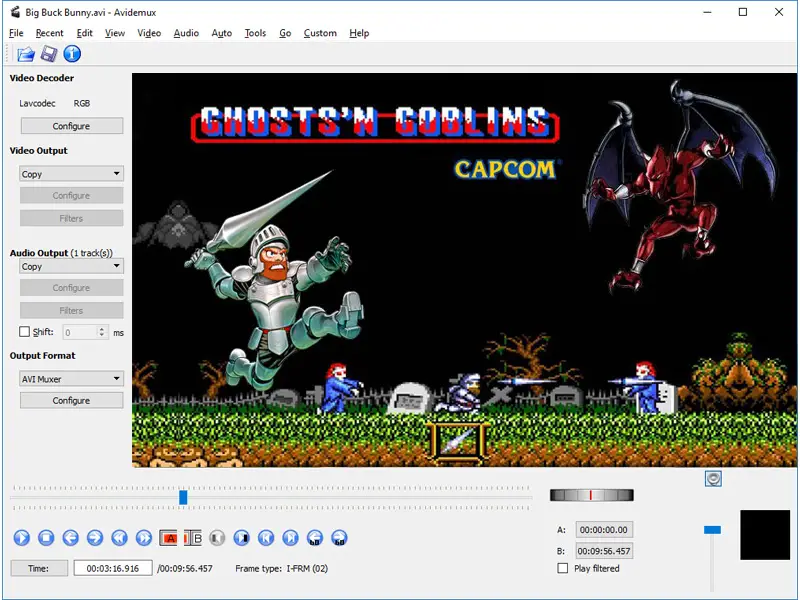Go to next frame arrow

tap(95, 538)
